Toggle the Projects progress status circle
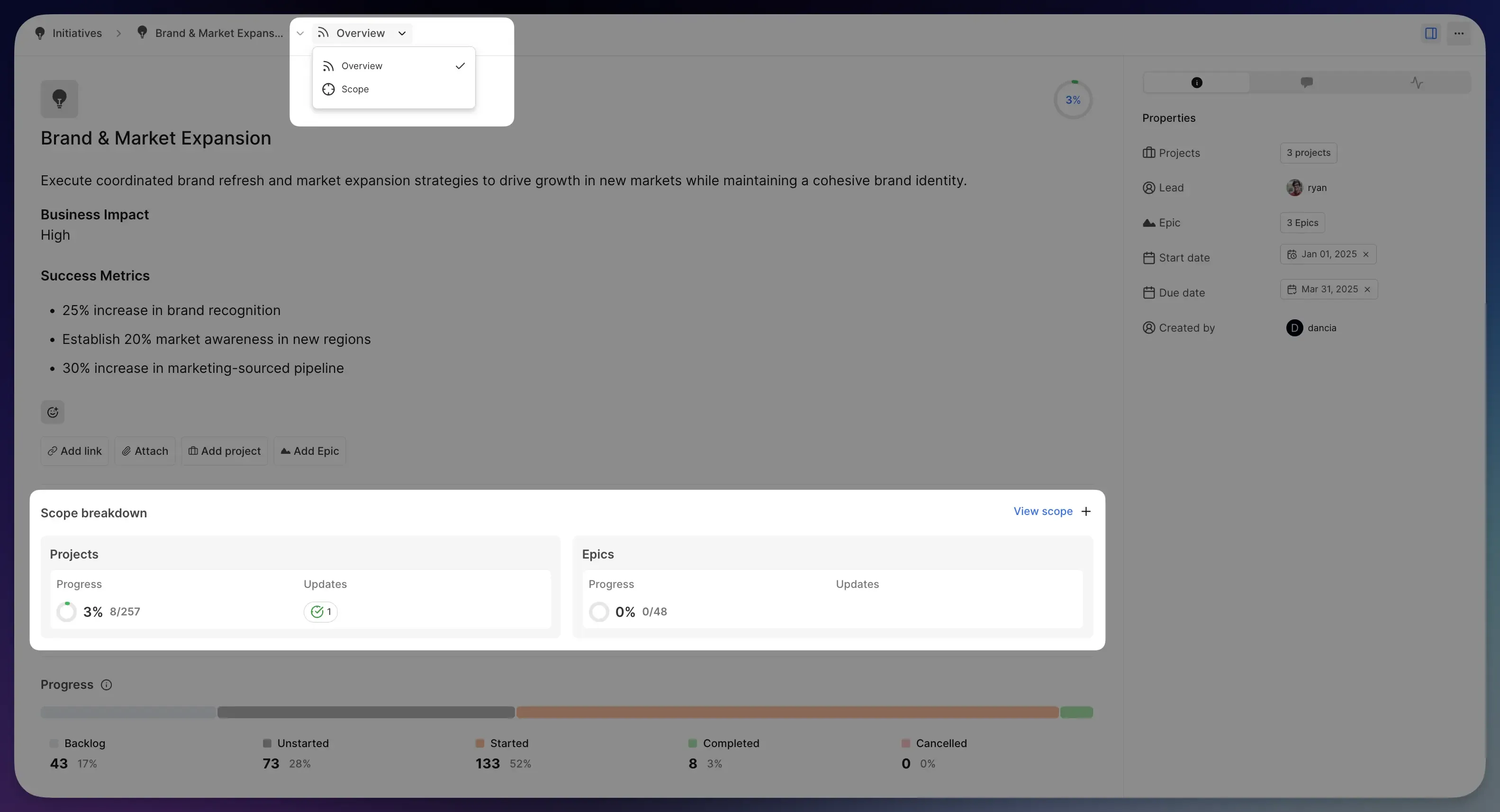 point(67,612)
